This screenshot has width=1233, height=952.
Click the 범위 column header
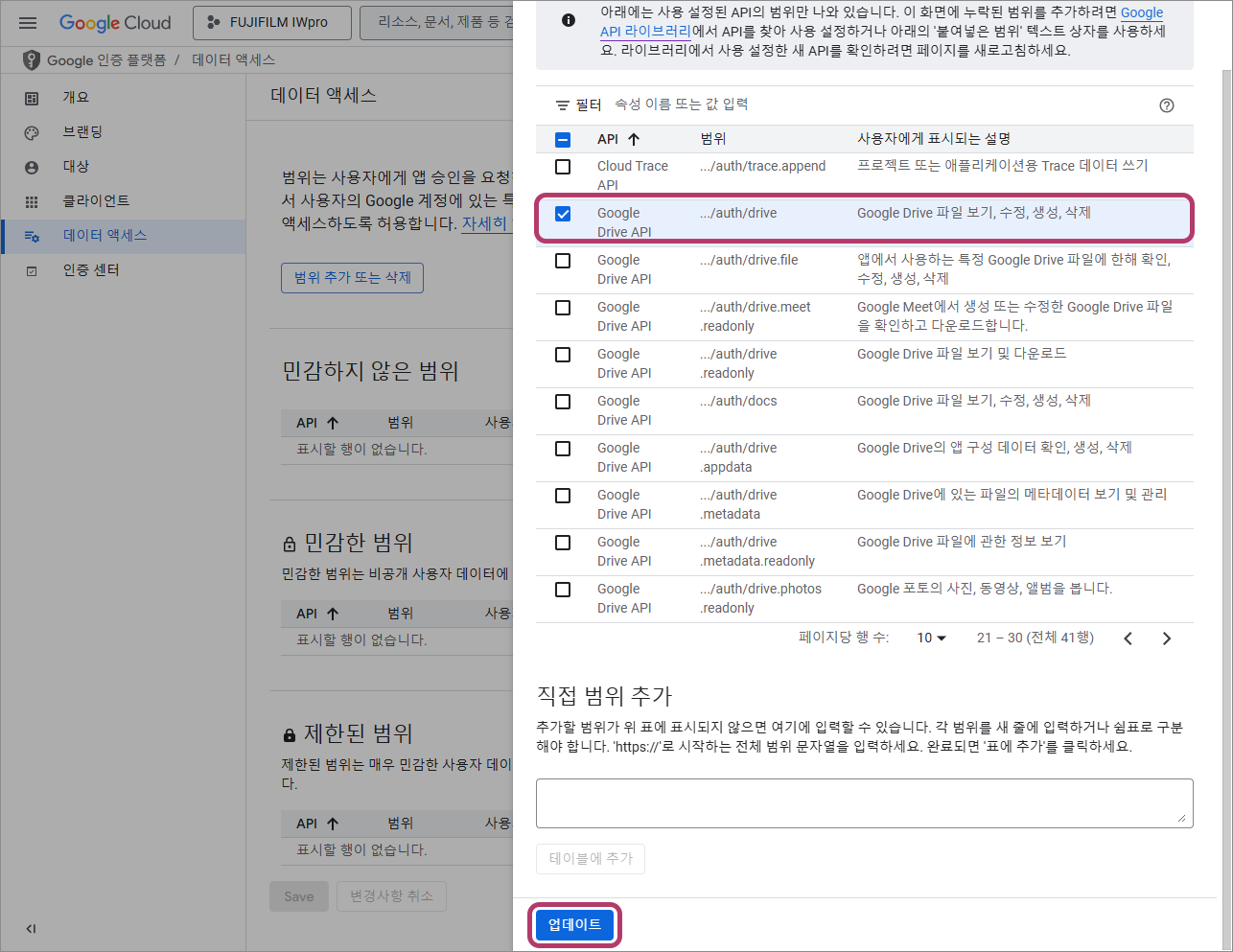coord(713,139)
